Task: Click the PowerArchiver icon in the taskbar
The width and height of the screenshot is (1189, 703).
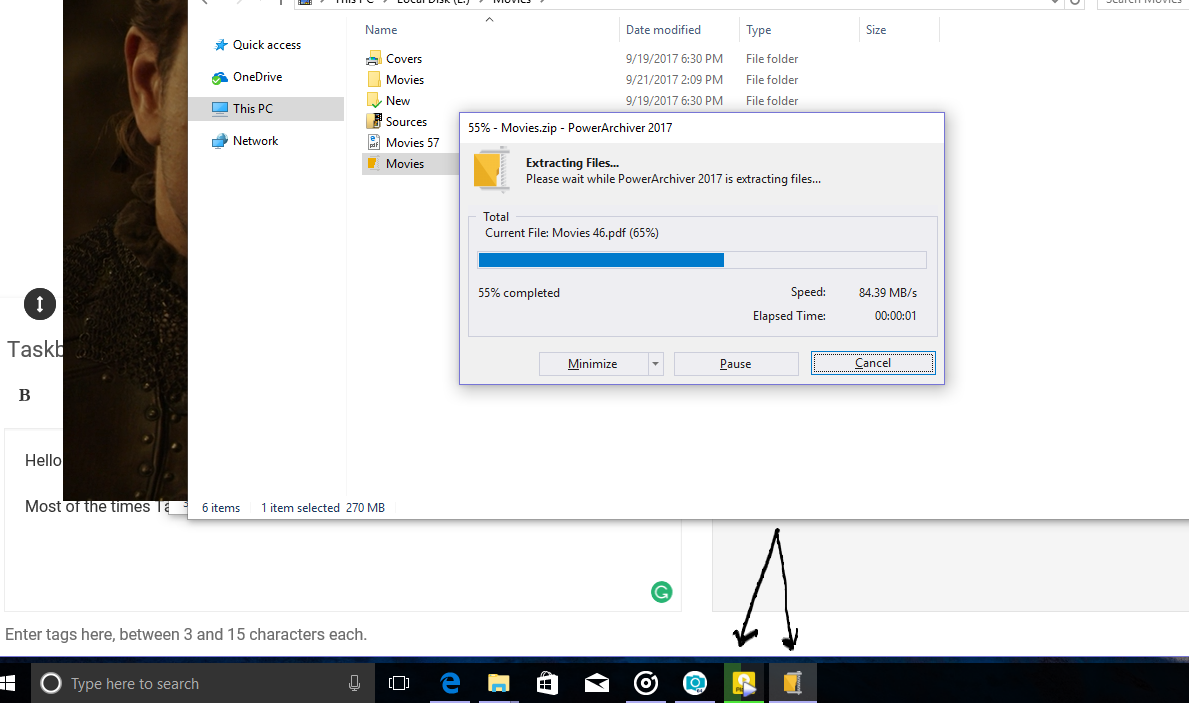Action: [792, 683]
